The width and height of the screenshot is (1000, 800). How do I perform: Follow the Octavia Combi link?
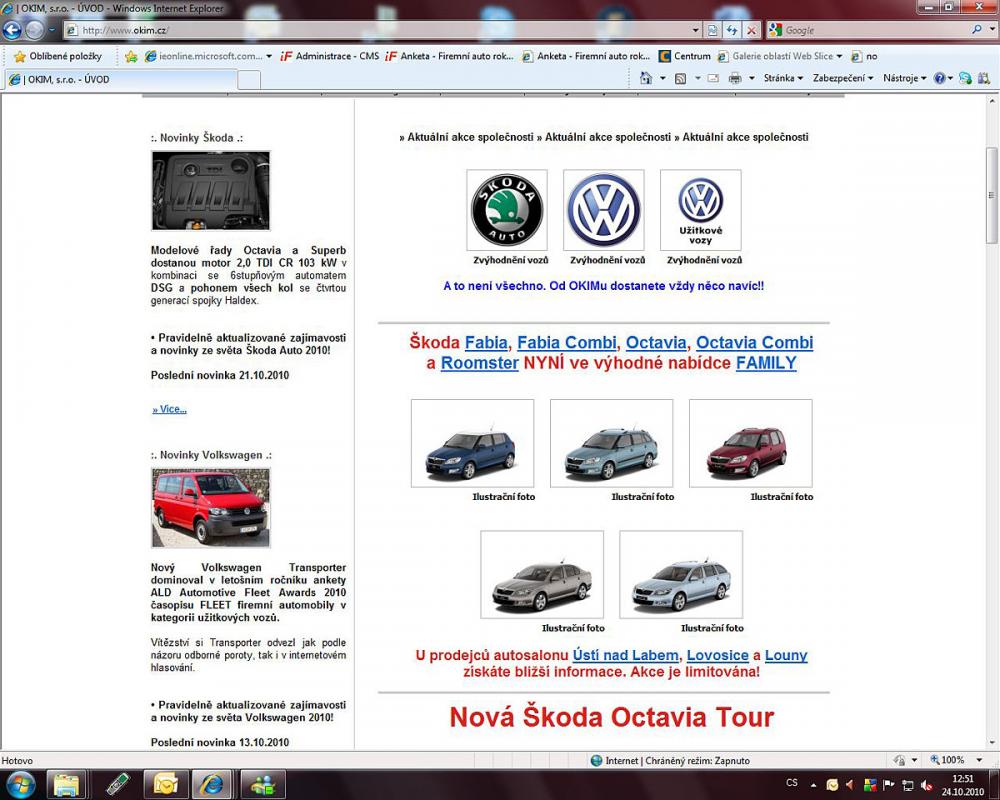pos(754,343)
